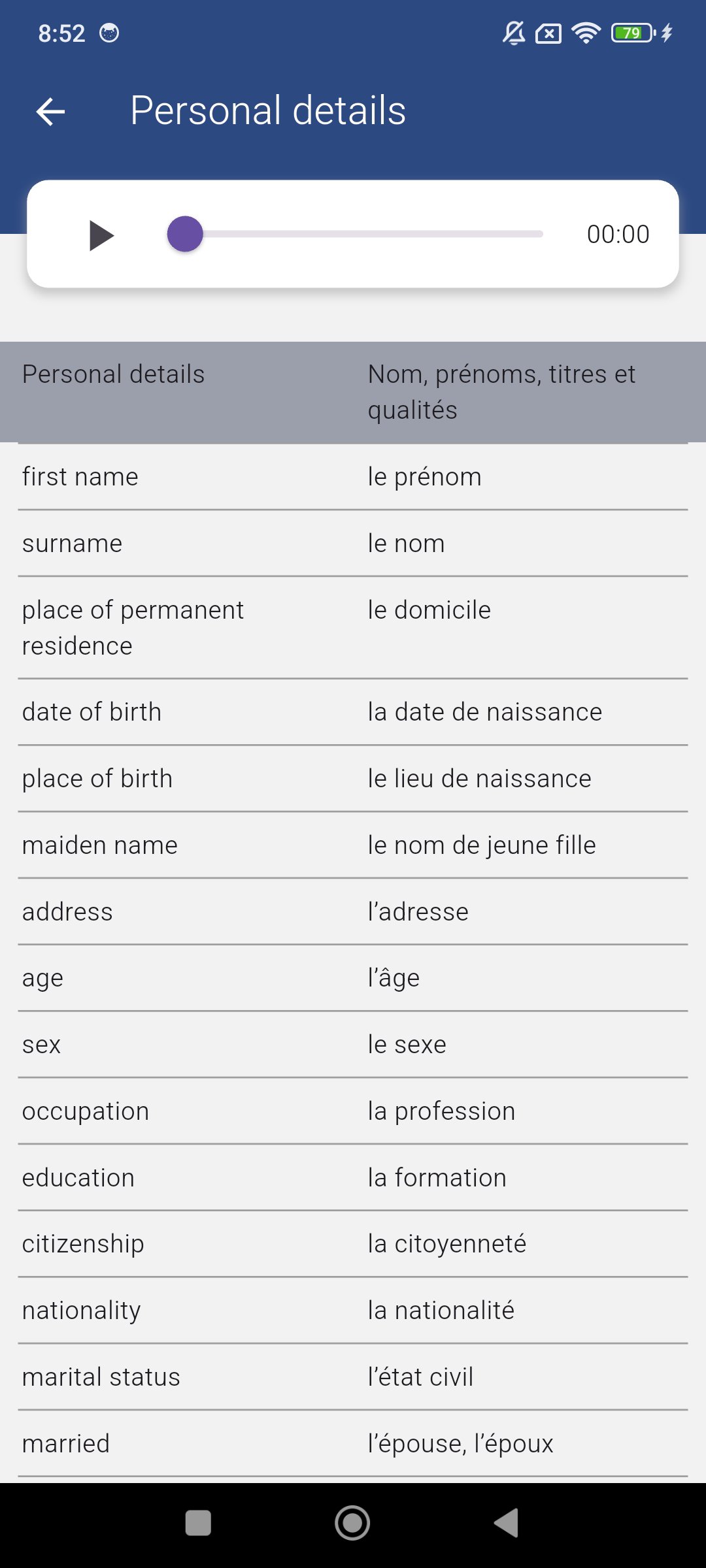Tap the Android back triangle button

(507, 1523)
